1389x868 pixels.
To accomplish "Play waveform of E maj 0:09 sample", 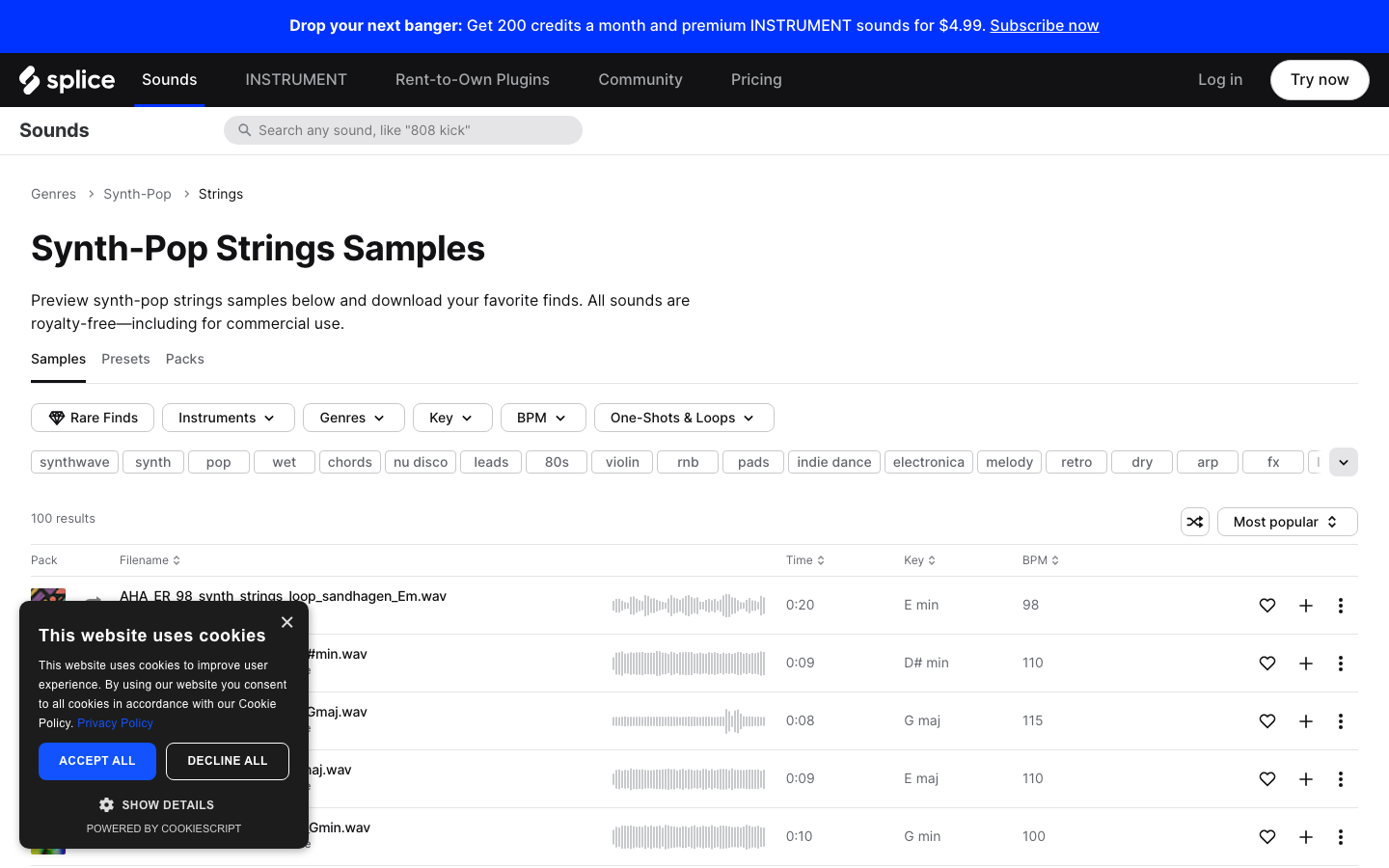I will [689, 779].
